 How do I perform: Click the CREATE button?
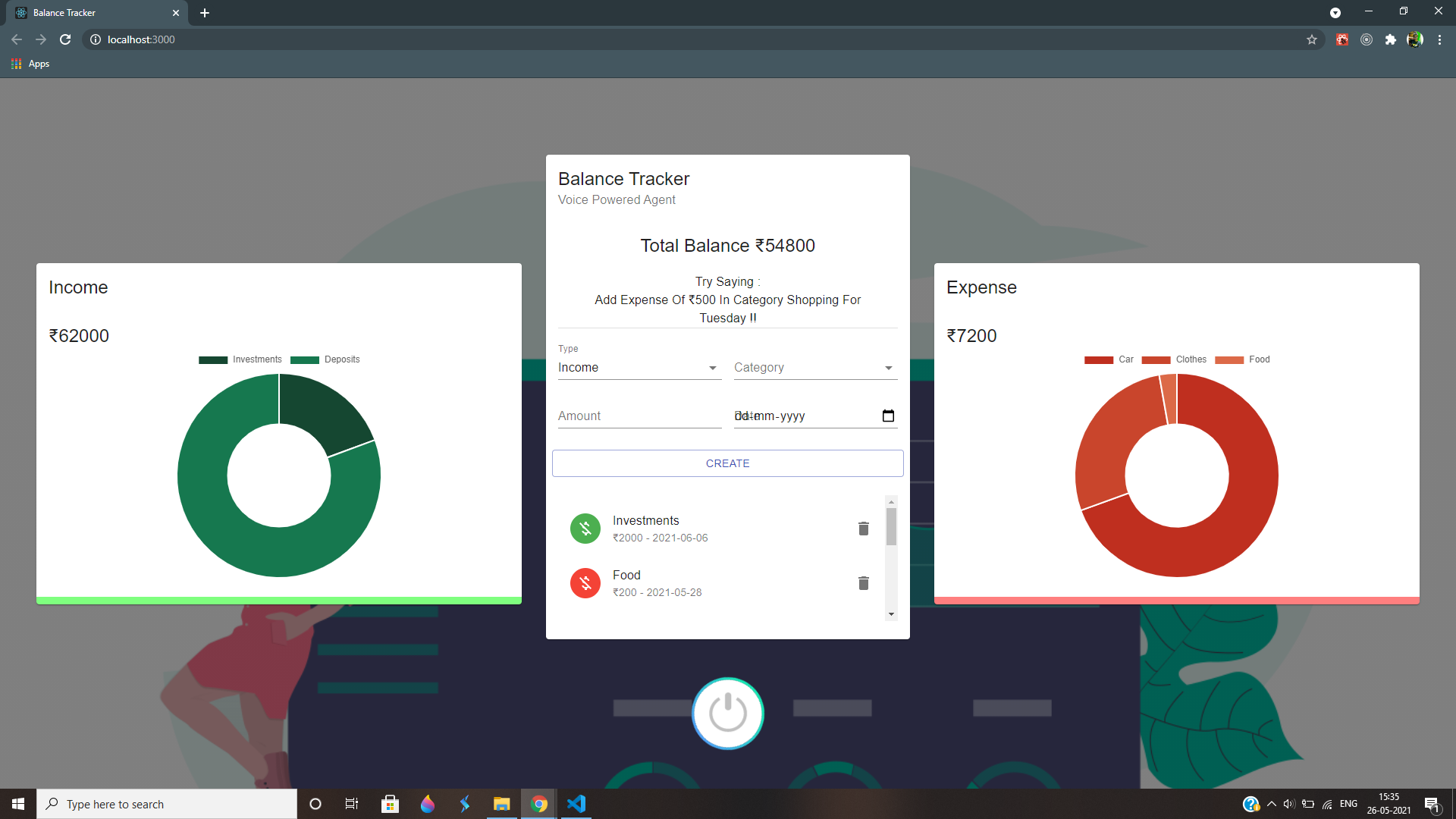pyautogui.click(x=728, y=463)
